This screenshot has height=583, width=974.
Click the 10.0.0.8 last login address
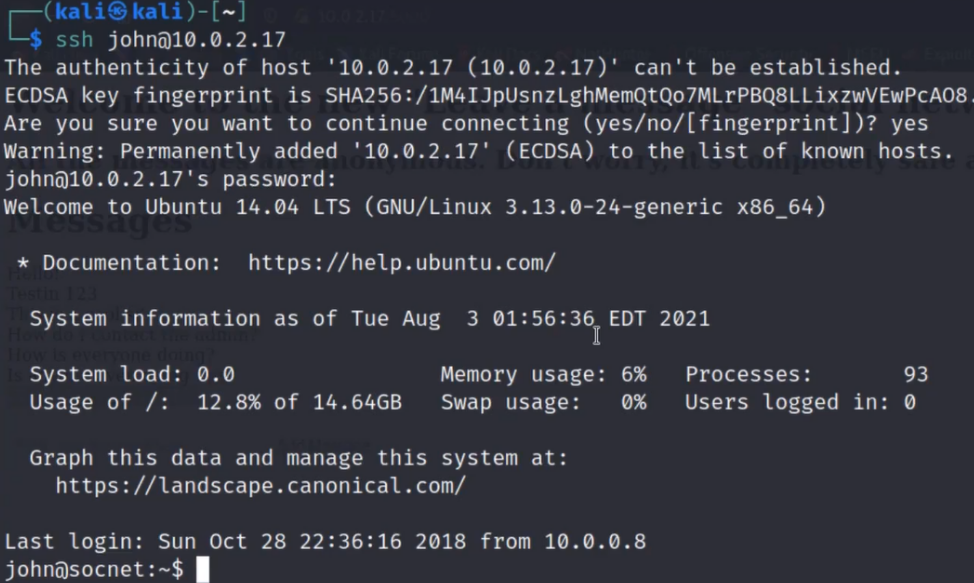click(x=595, y=542)
